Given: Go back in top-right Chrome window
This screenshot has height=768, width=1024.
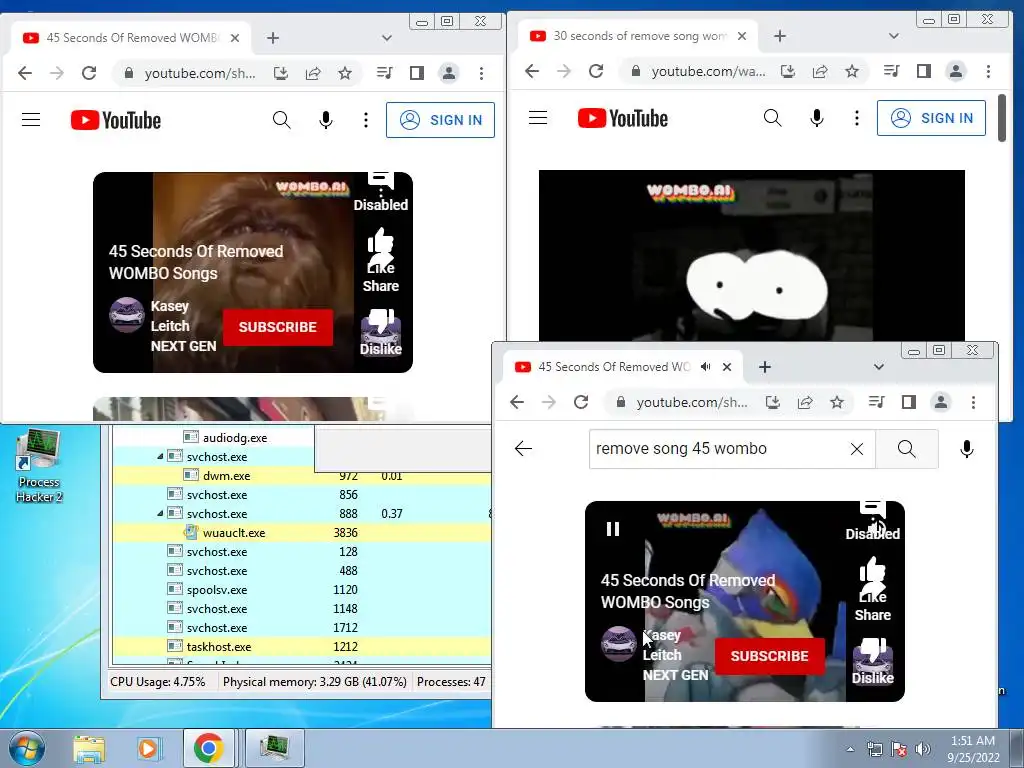Looking at the screenshot, I should coord(532,71).
